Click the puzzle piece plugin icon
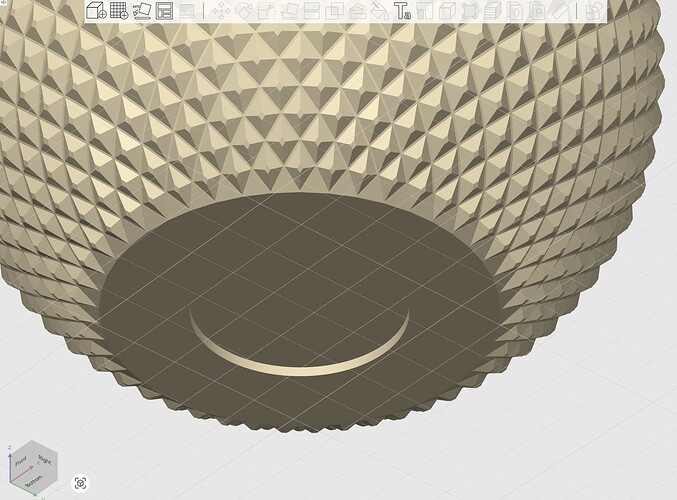 [595, 11]
